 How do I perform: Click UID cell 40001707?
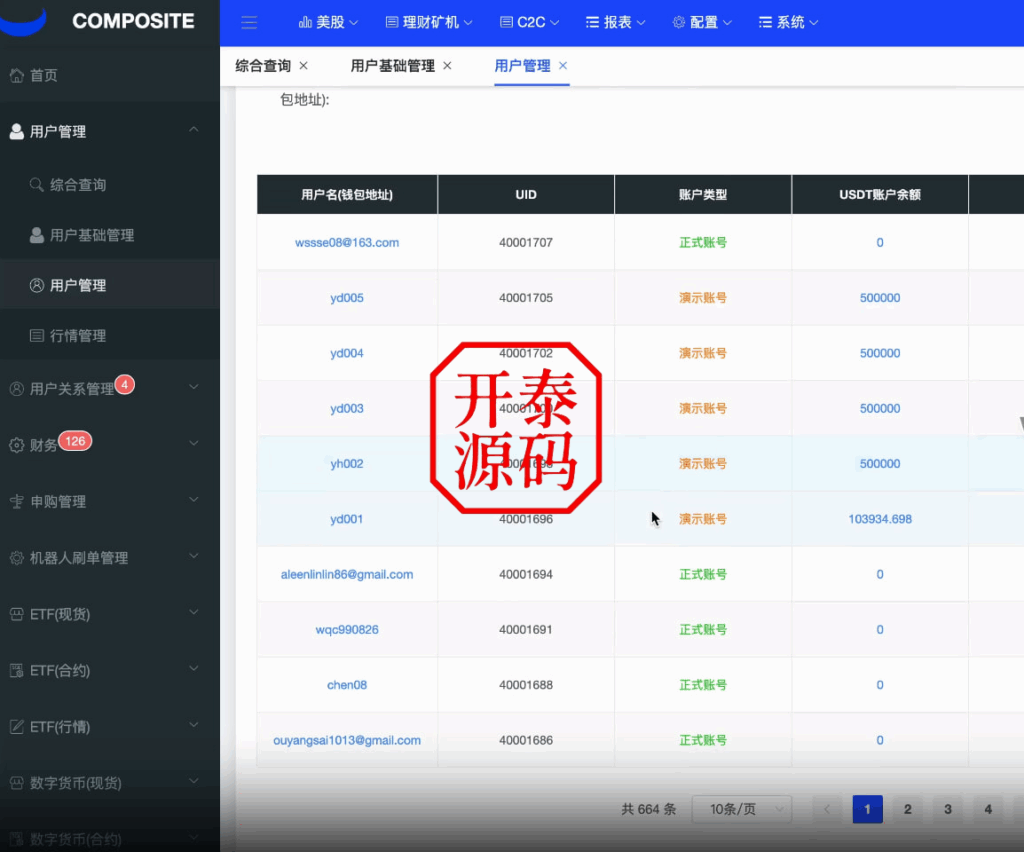(526, 243)
